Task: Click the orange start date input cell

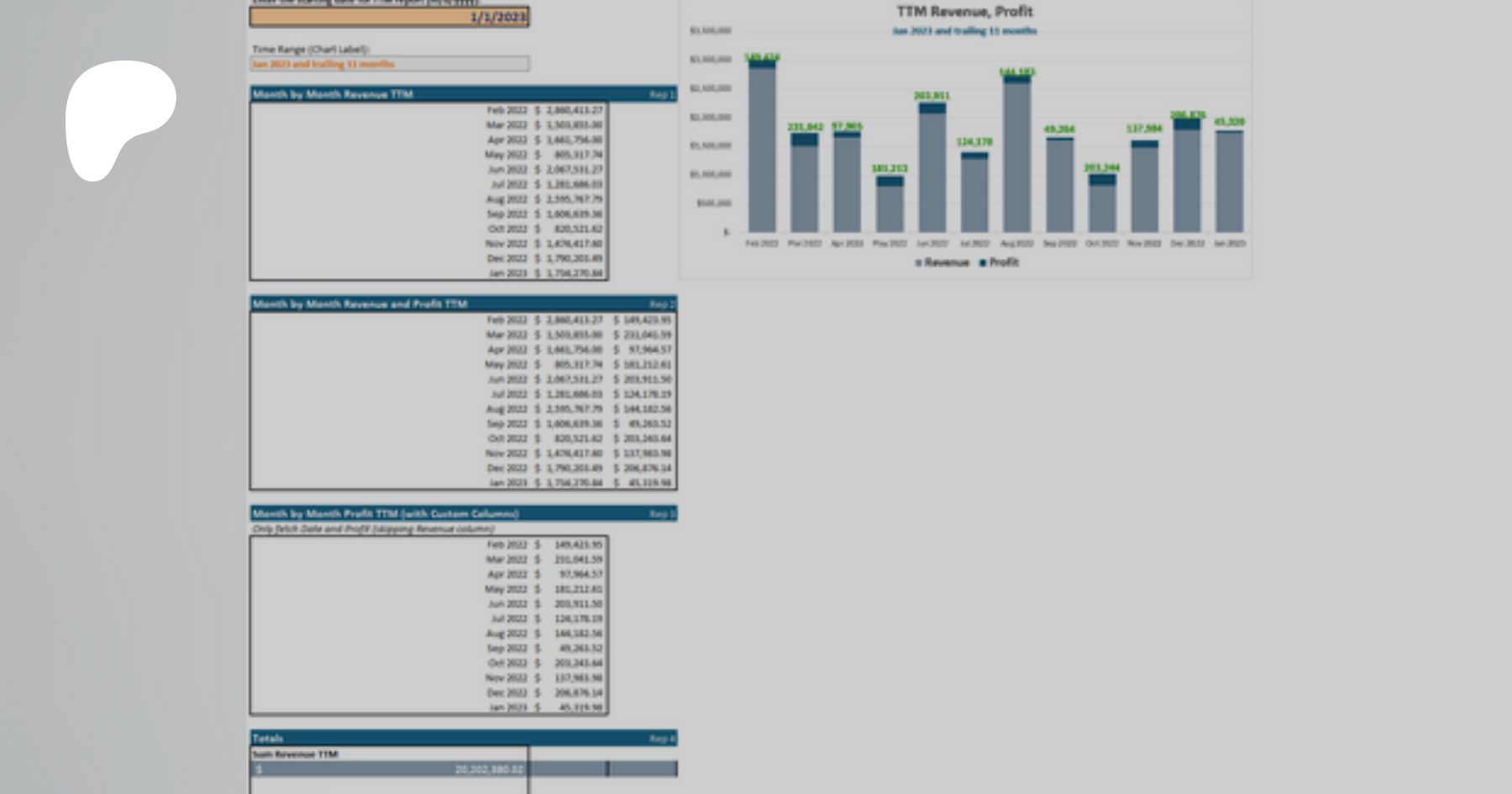Action: click(389, 17)
